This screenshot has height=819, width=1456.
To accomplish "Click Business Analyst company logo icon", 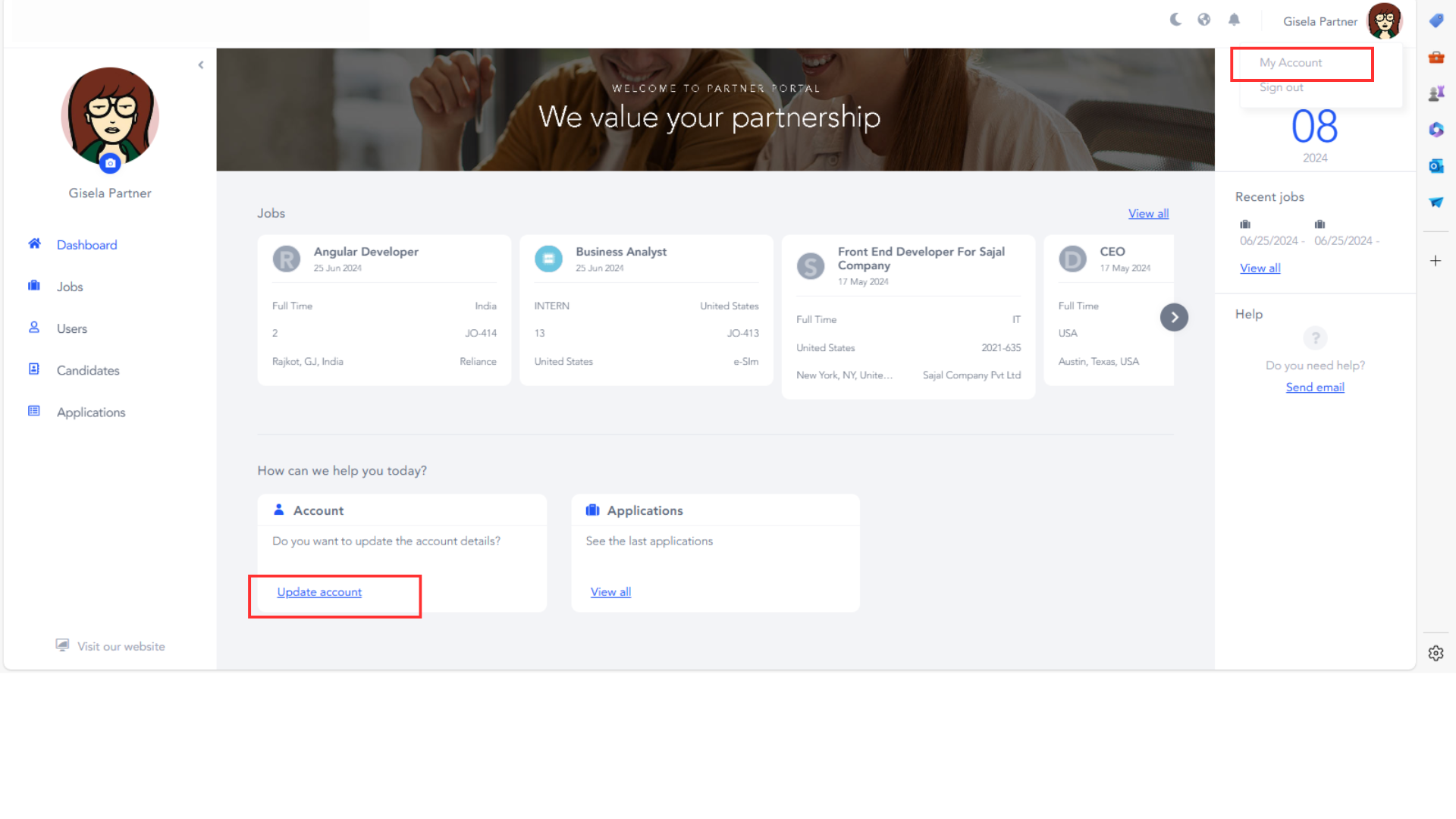I will pyautogui.click(x=548, y=259).
